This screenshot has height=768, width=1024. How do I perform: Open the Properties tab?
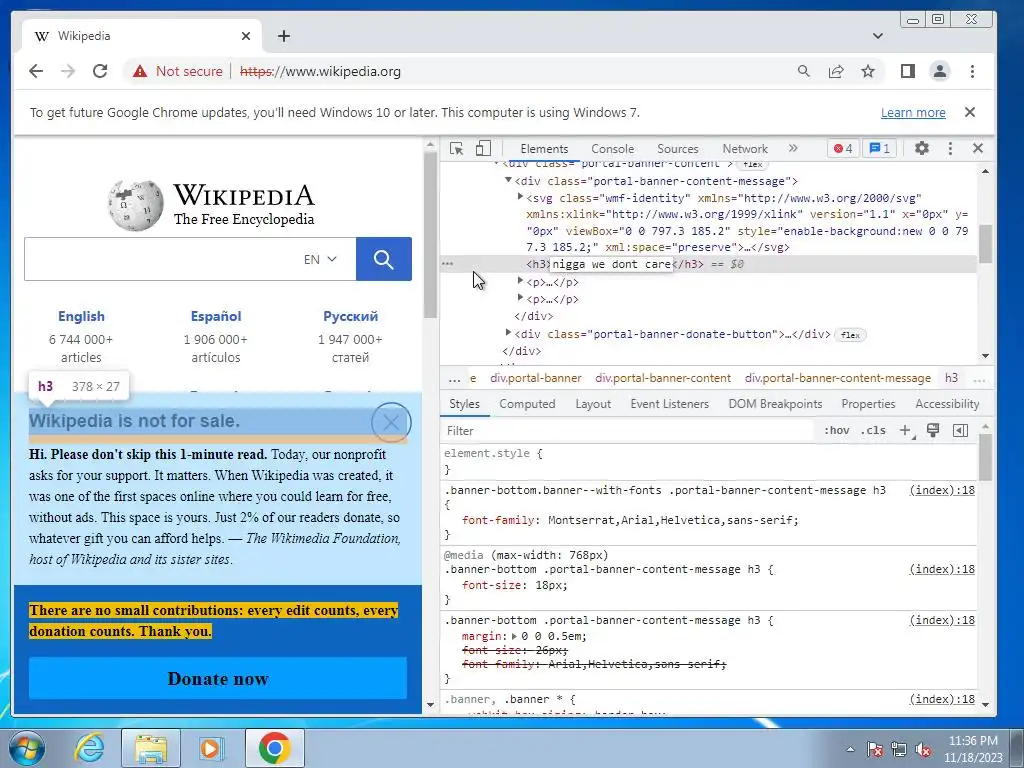point(868,404)
